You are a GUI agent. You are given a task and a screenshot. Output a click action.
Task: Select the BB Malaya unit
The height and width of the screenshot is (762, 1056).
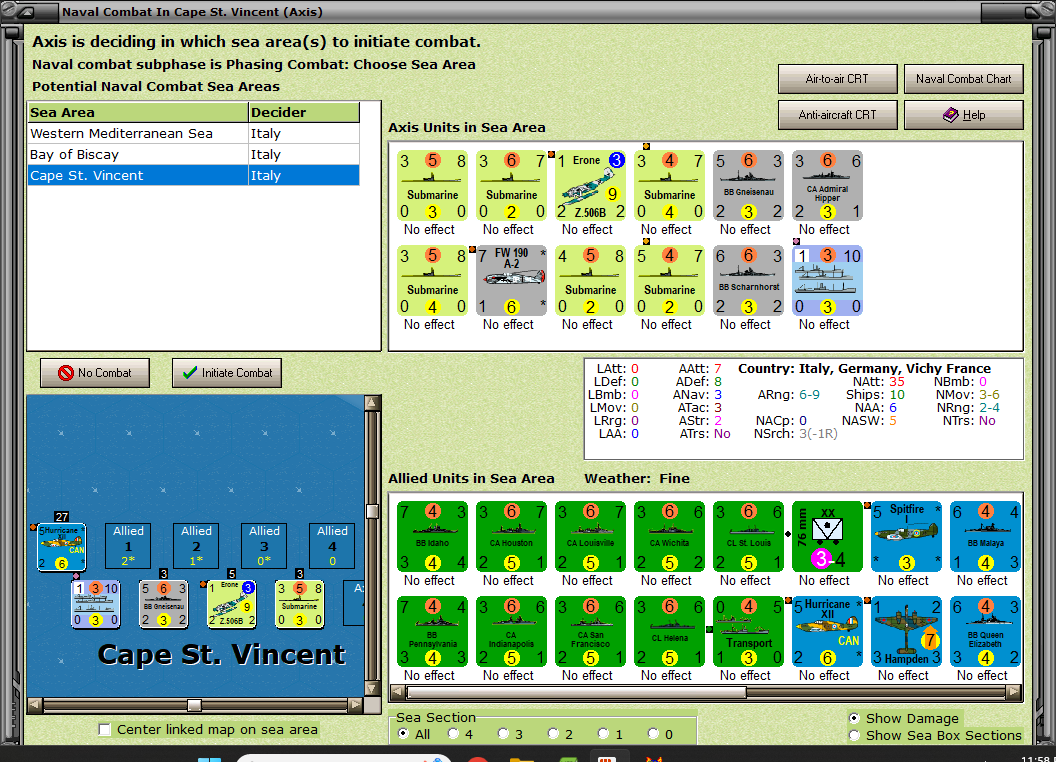point(985,536)
